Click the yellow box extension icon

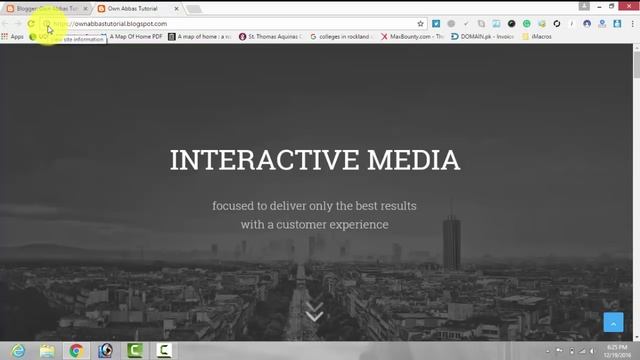(x=542, y=24)
